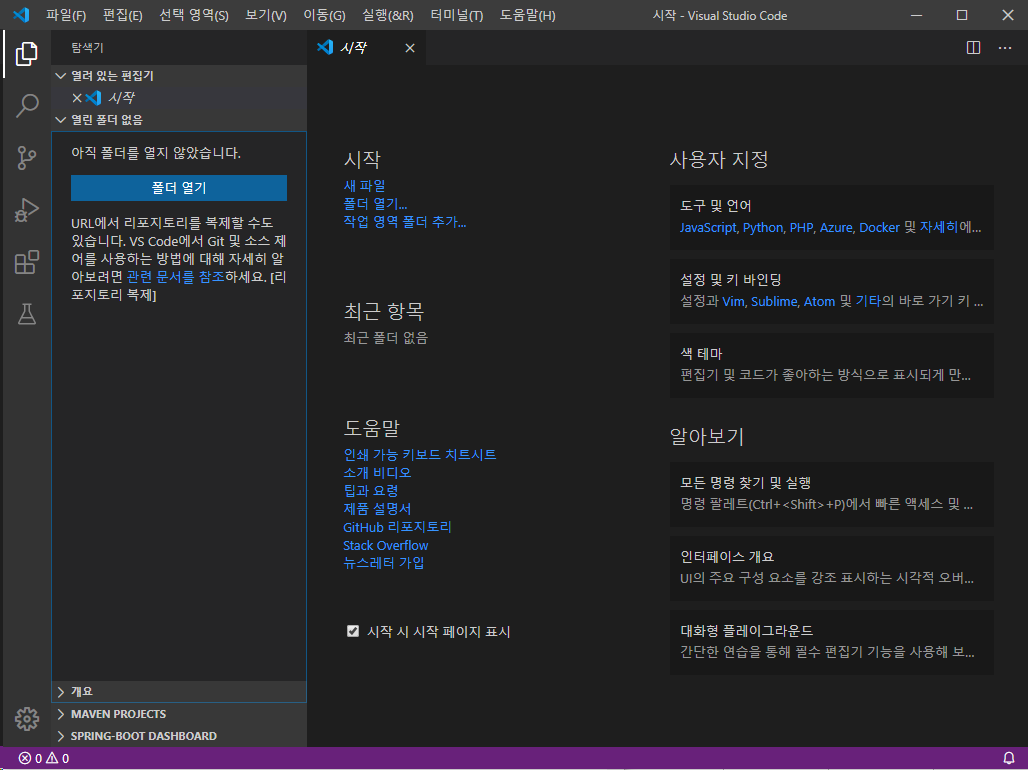1028x770 pixels.
Task: Open the 소개 비디오 link
Action: [377, 472]
